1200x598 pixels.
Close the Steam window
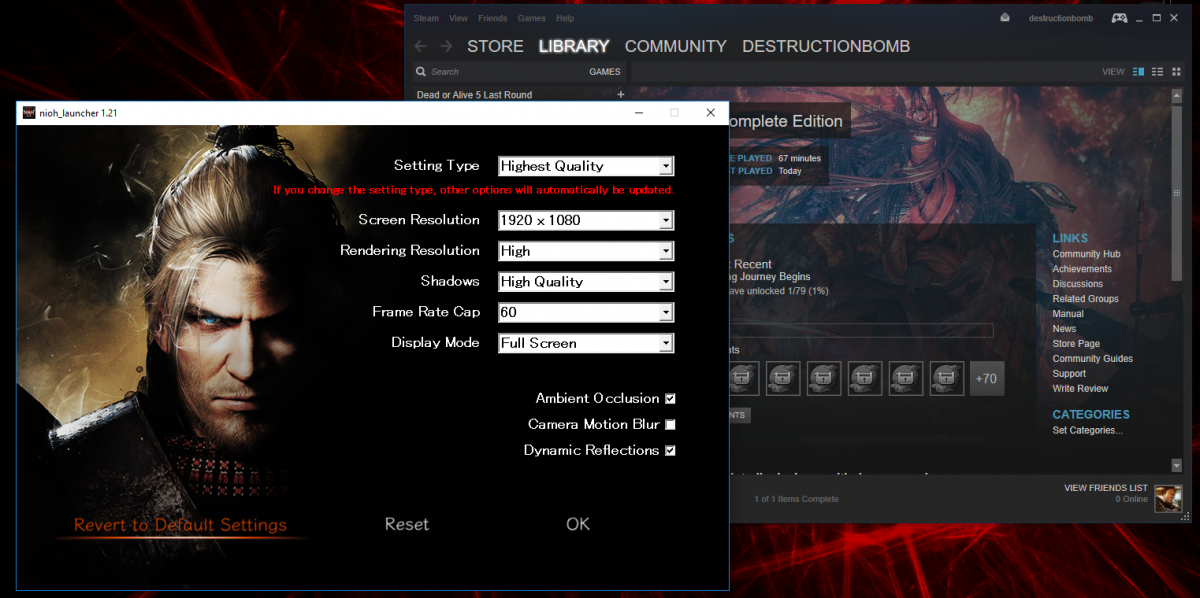click(x=1175, y=18)
